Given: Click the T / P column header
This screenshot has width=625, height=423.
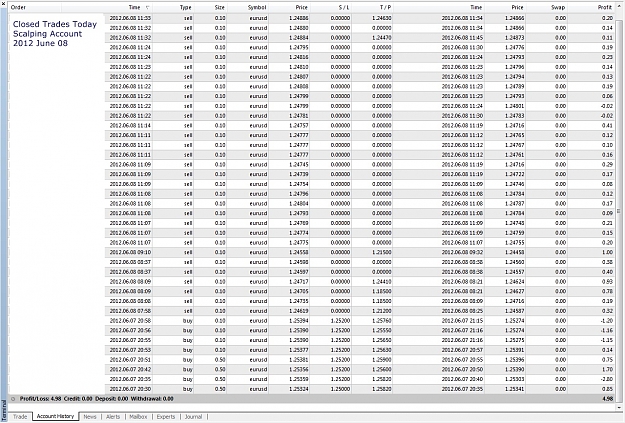Looking at the screenshot, I should coord(385,8).
